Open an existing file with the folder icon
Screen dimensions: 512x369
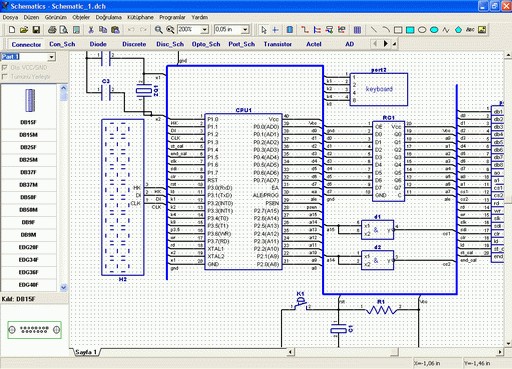(x=24, y=30)
